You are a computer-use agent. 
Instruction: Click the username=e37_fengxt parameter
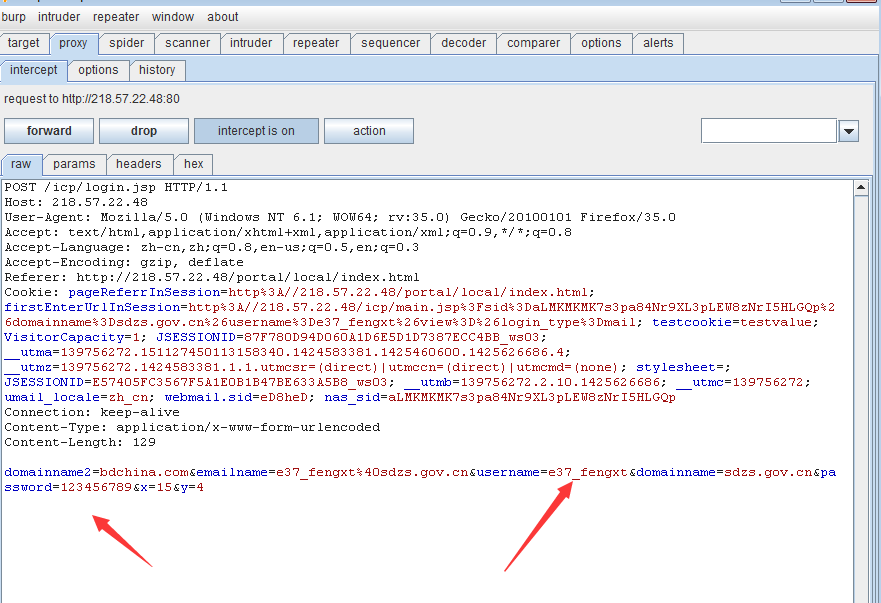pos(552,472)
